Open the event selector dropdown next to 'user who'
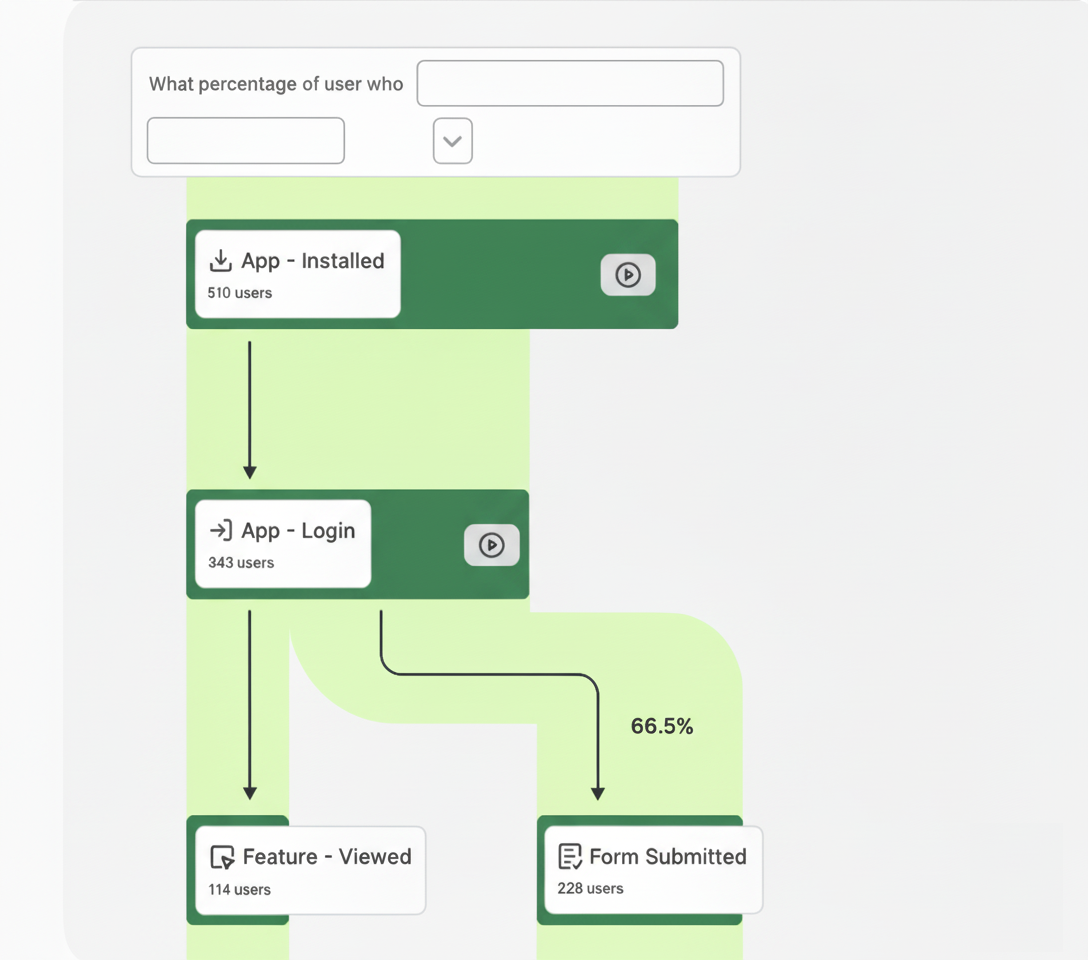Screen dimensions: 1088x960 (x=570, y=83)
